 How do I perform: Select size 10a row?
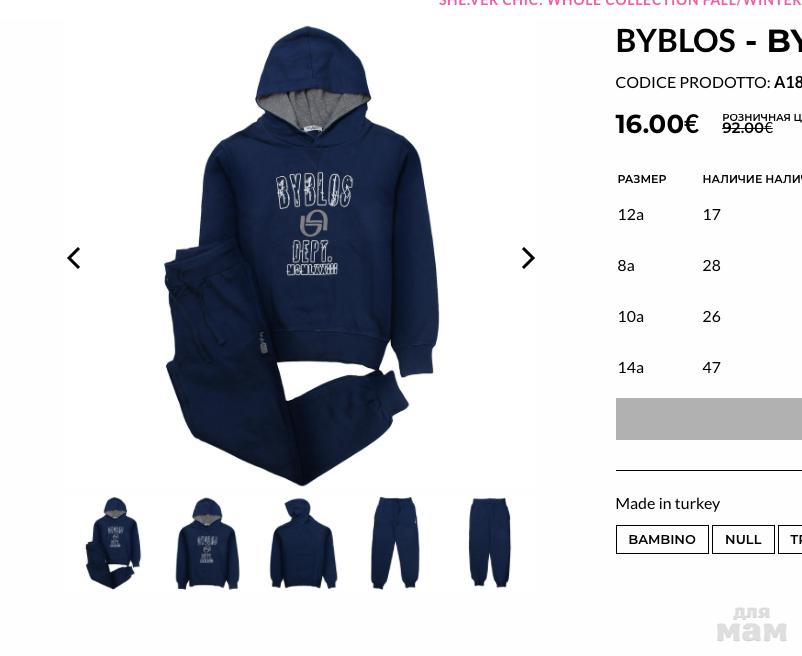709,316
